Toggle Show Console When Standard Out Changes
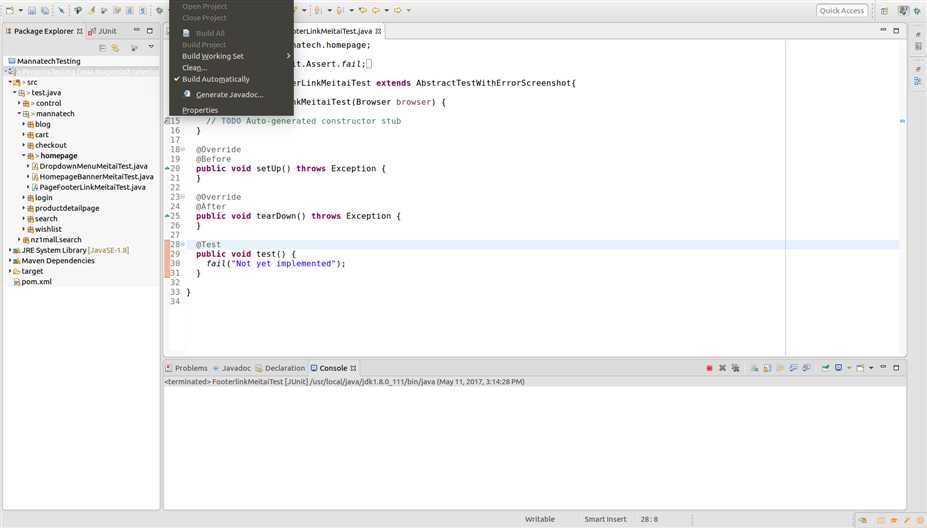 (x=793, y=368)
